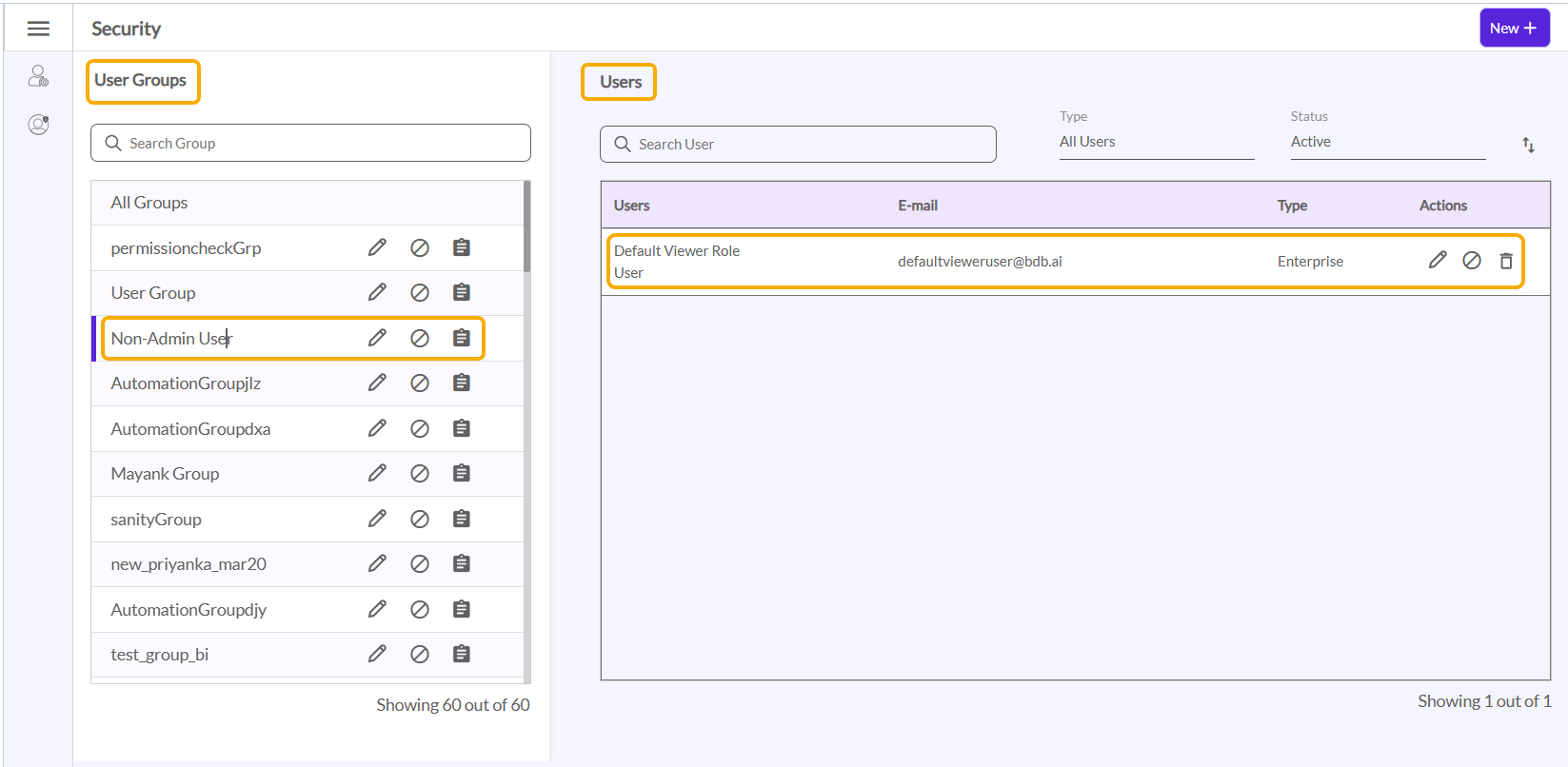Edit the permissioncheckGrp group
This screenshot has height=767, width=1568.
pos(377,247)
